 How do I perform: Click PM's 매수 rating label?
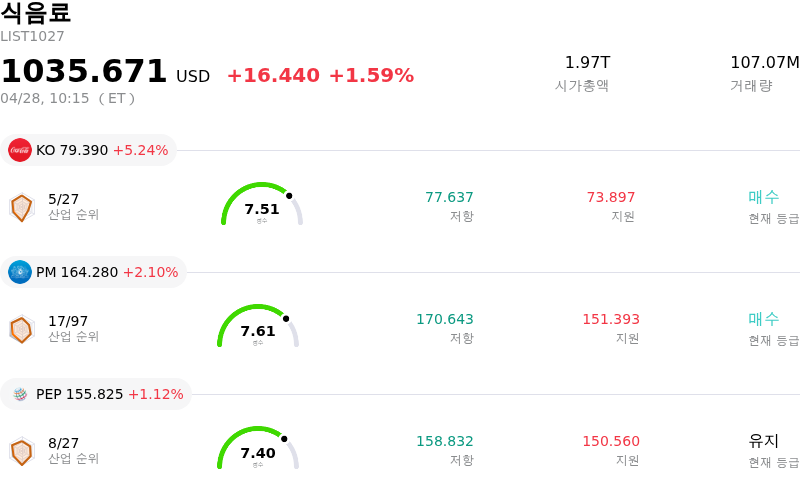[x=763, y=319]
